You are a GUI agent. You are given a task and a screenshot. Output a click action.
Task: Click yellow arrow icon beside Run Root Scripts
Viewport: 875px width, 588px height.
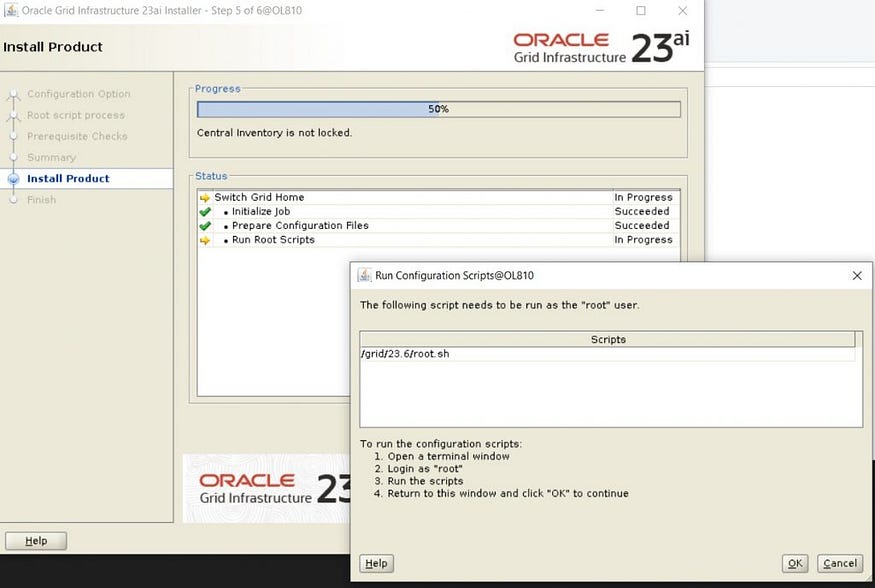(x=205, y=240)
